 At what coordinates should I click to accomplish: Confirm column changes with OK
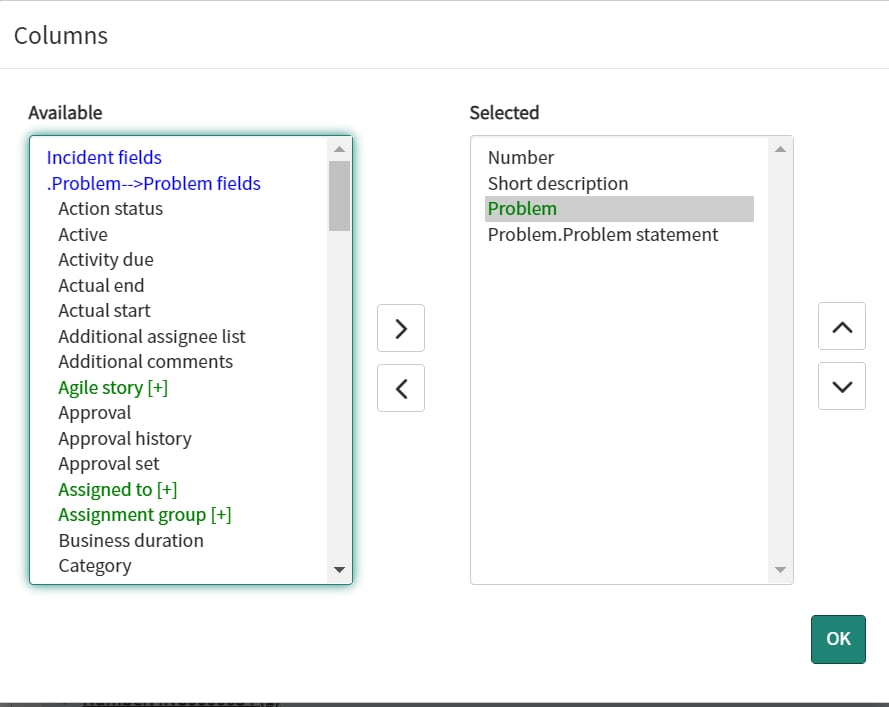pyautogui.click(x=838, y=639)
